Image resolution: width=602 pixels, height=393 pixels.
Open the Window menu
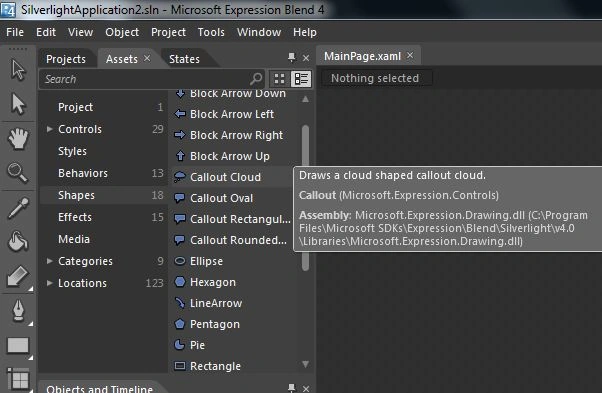pyautogui.click(x=259, y=32)
